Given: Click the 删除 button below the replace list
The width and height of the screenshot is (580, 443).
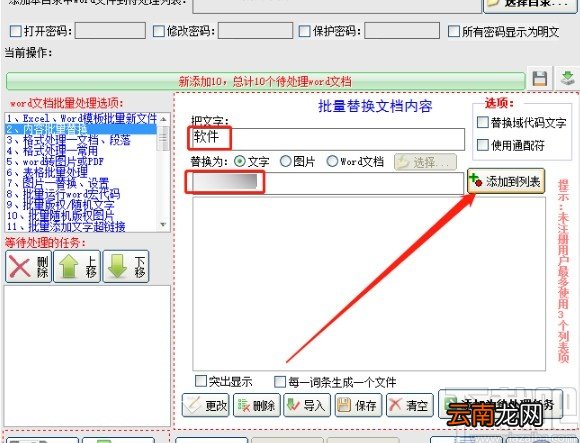Looking at the screenshot, I should tap(257, 405).
